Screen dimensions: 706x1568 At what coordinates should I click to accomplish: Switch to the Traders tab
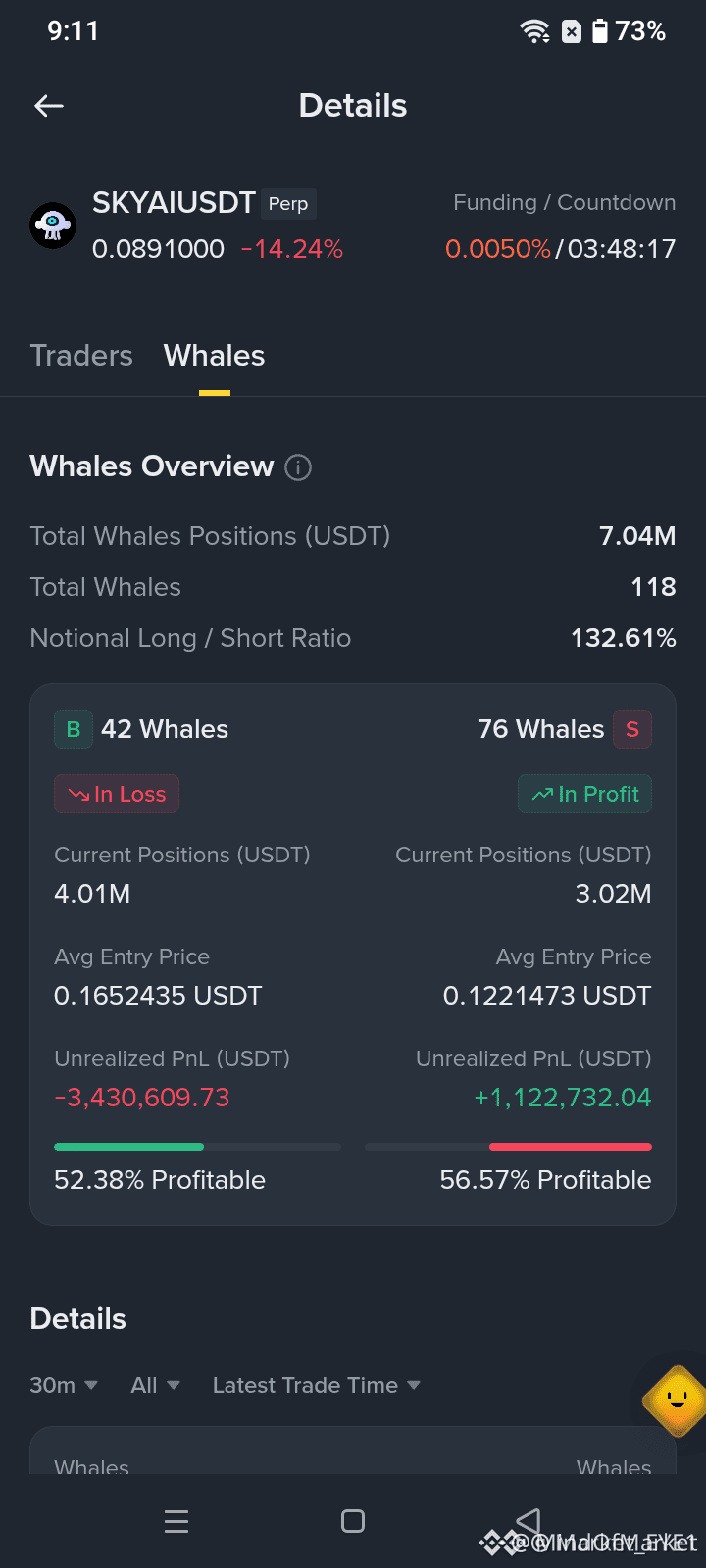pyautogui.click(x=81, y=355)
